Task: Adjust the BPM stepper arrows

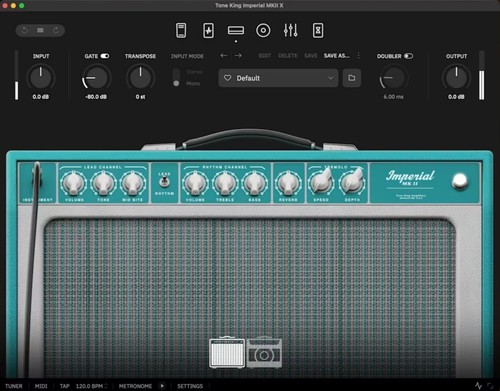Action: [x=106, y=386]
